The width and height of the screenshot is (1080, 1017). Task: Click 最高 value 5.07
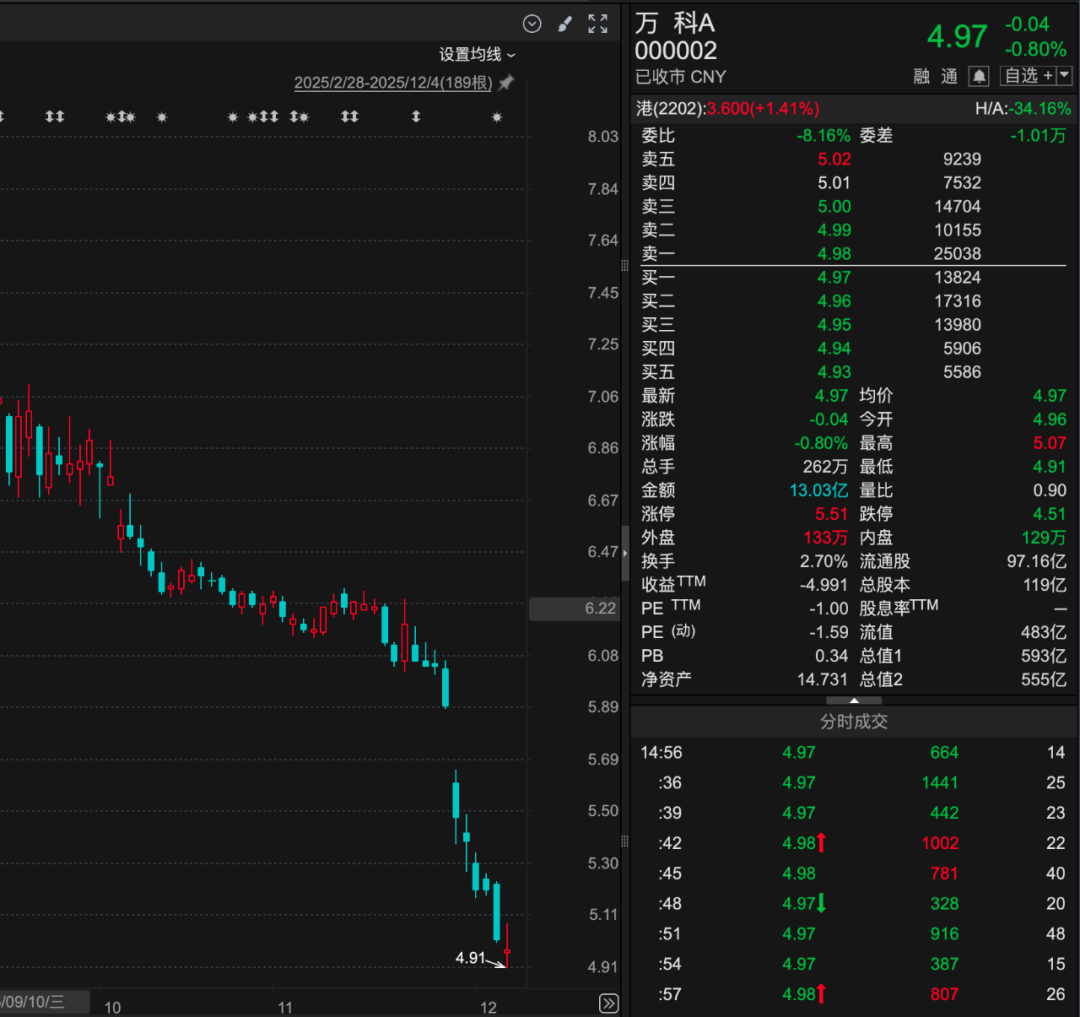pyautogui.click(x=1049, y=443)
